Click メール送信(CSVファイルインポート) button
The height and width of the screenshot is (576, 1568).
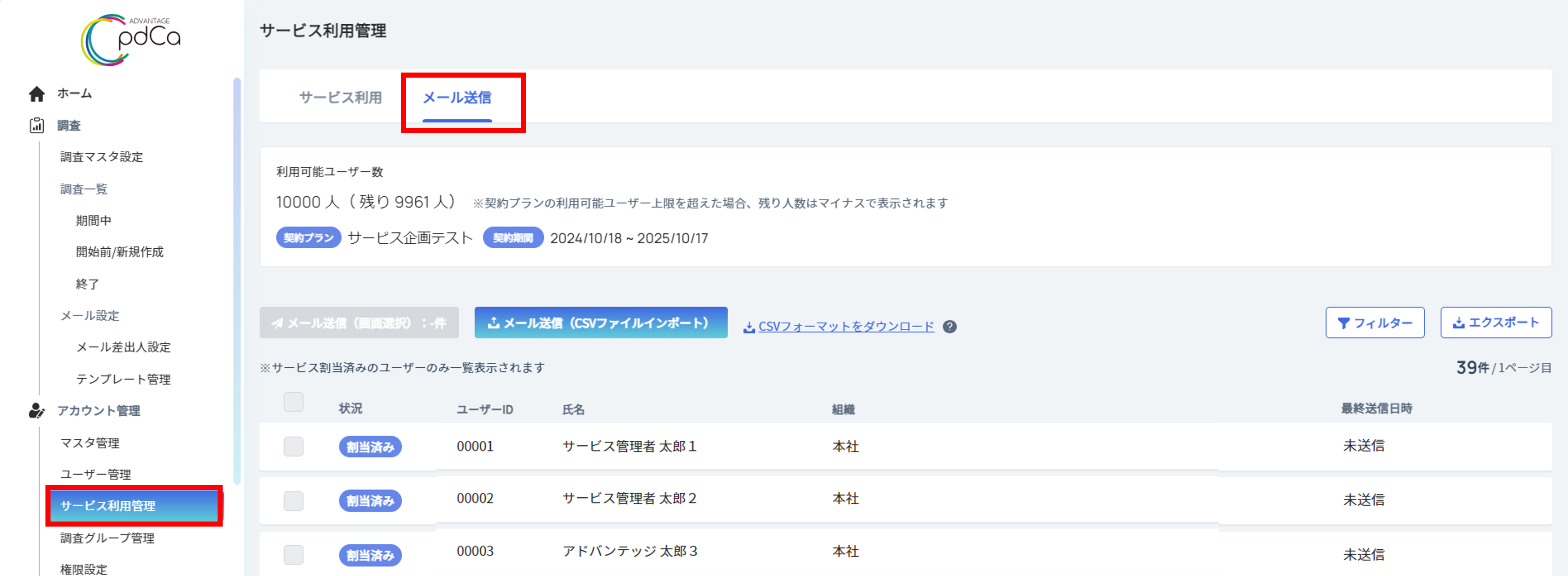[601, 323]
